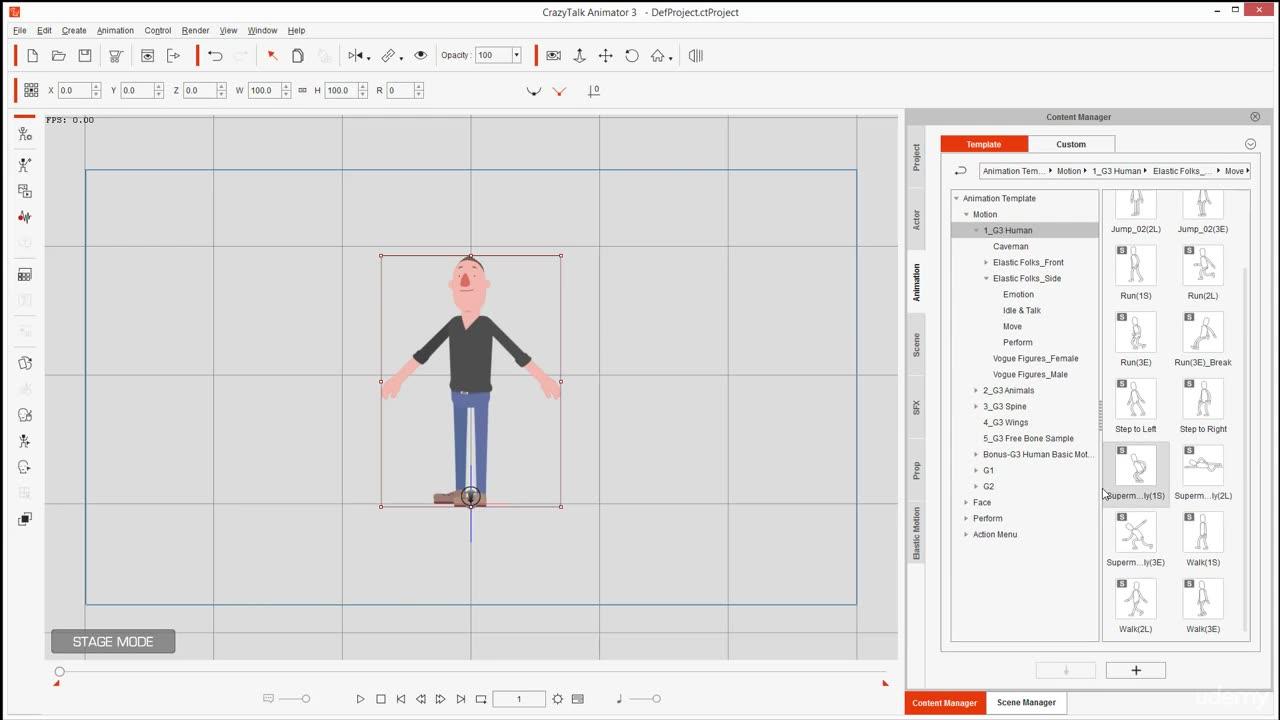Toggle object visibility with the eye icon
Screen dimensions: 1280x720
[x=420, y=56]
